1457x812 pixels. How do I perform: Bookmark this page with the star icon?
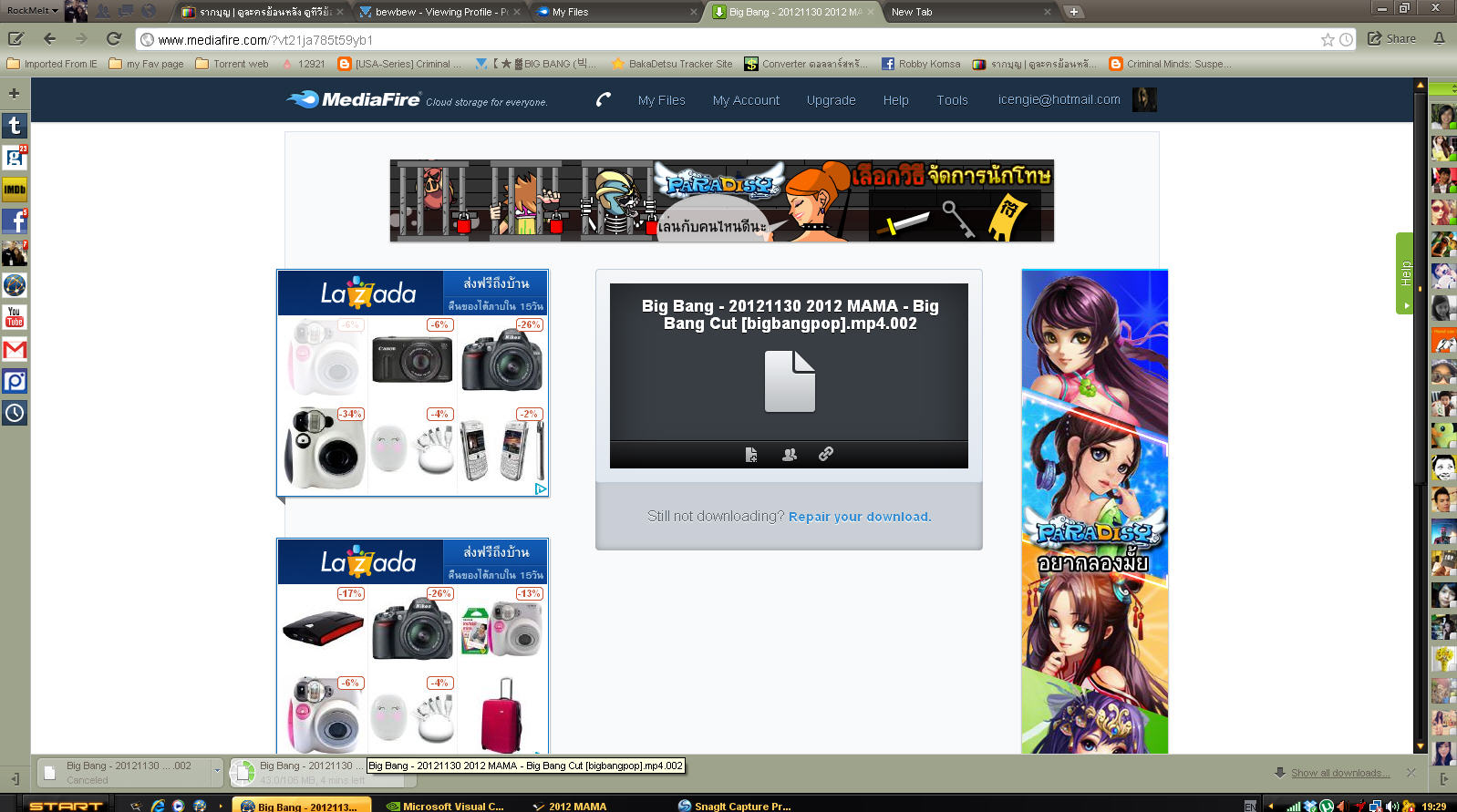[x=1328, y=40]
